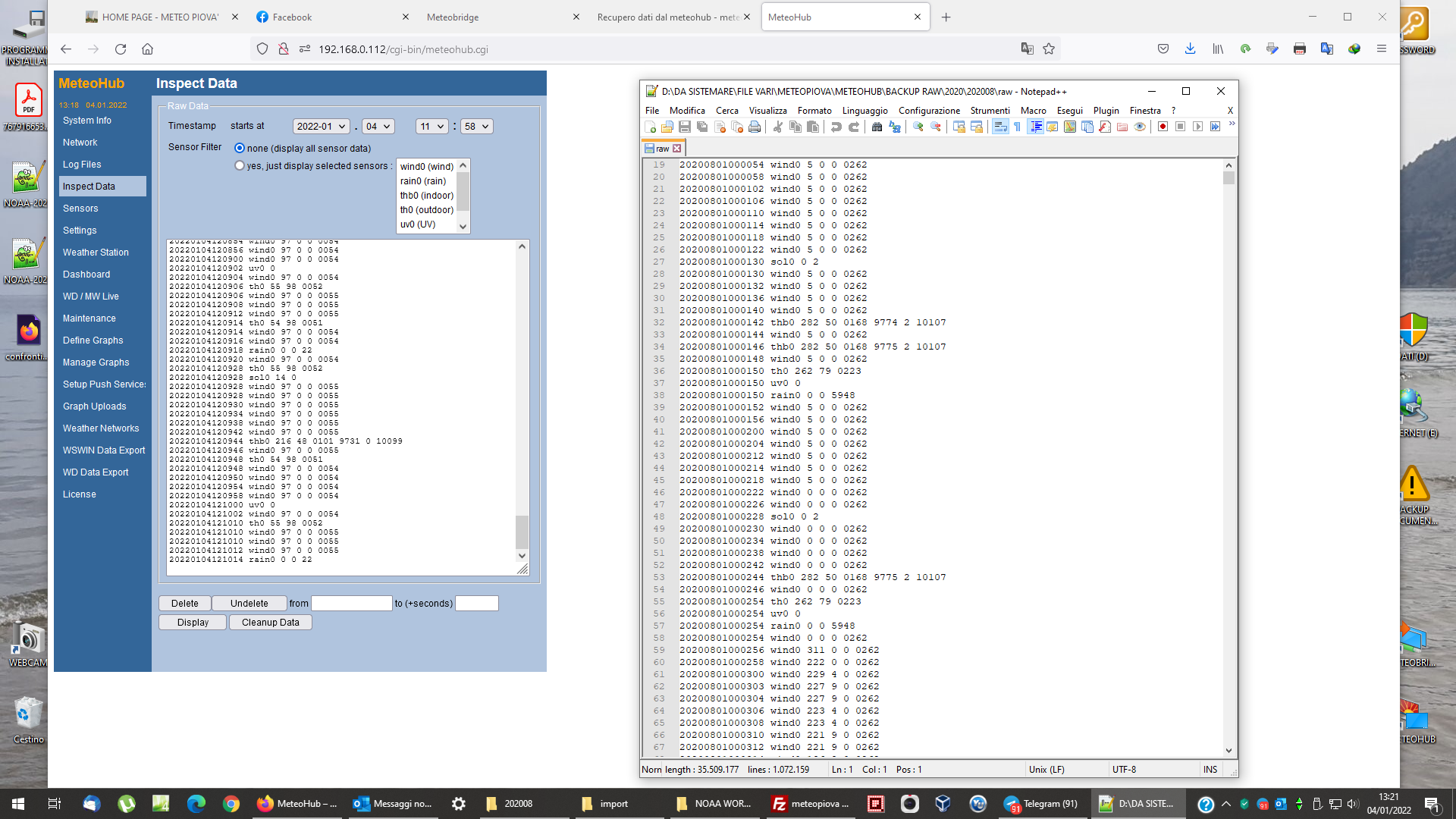
Task: Open the Weather Networks sidebar link
Action: coord(101,428)
